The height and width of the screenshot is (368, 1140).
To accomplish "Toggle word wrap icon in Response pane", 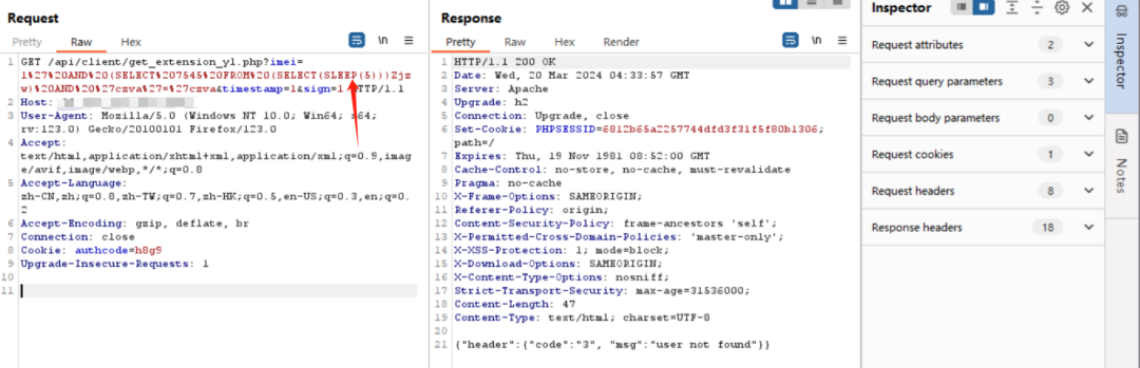I will [790, 41].
